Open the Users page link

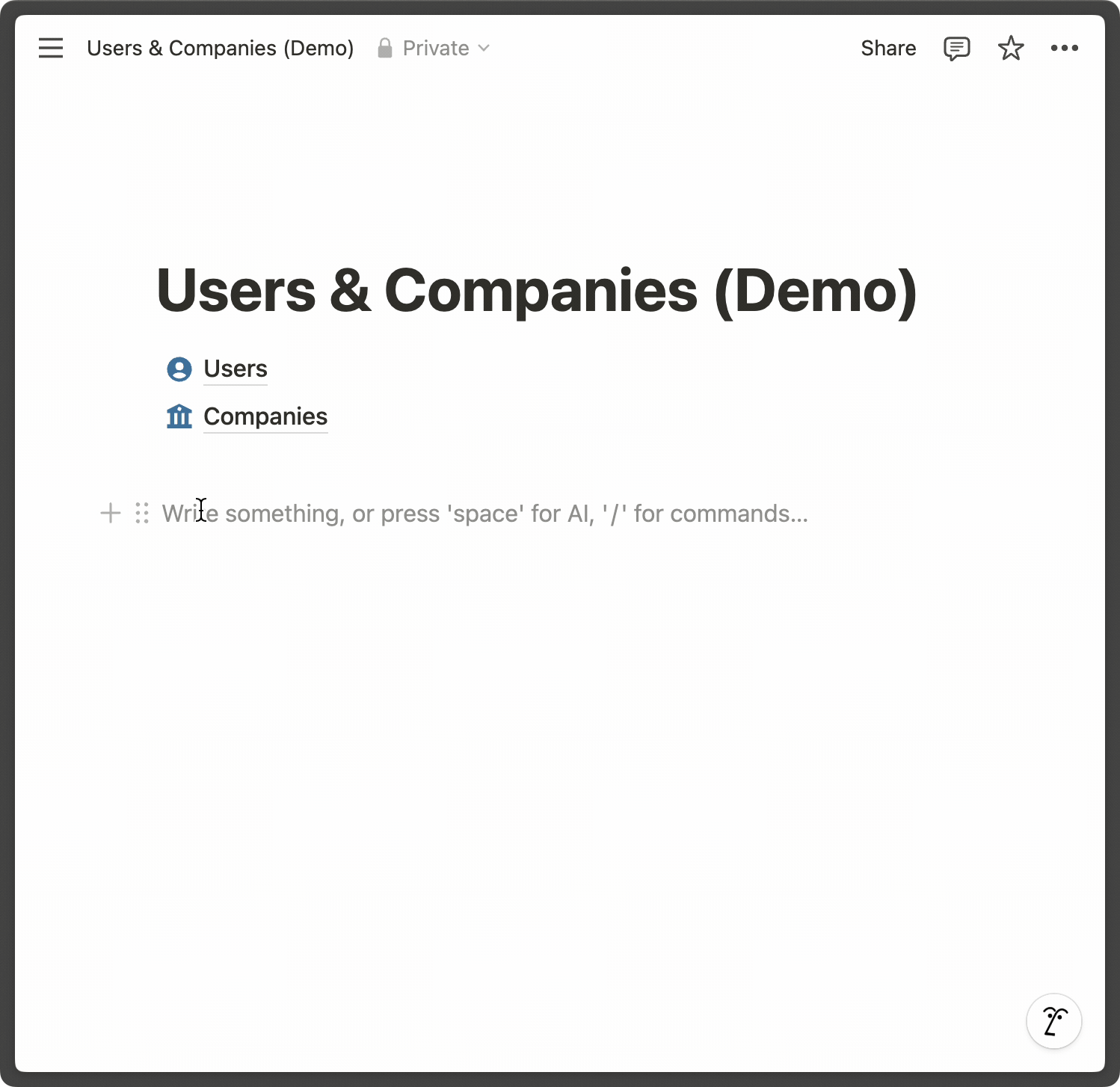(x=236, y=369)
